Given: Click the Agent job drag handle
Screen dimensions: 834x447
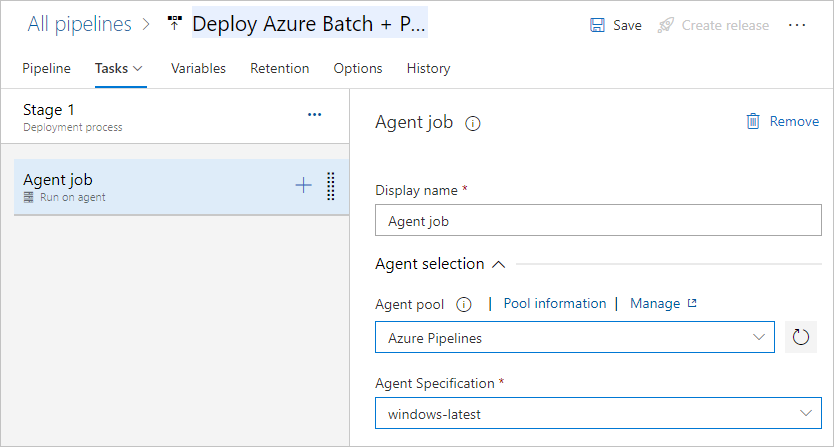Looking at the screenshot, I should (330, 186).
